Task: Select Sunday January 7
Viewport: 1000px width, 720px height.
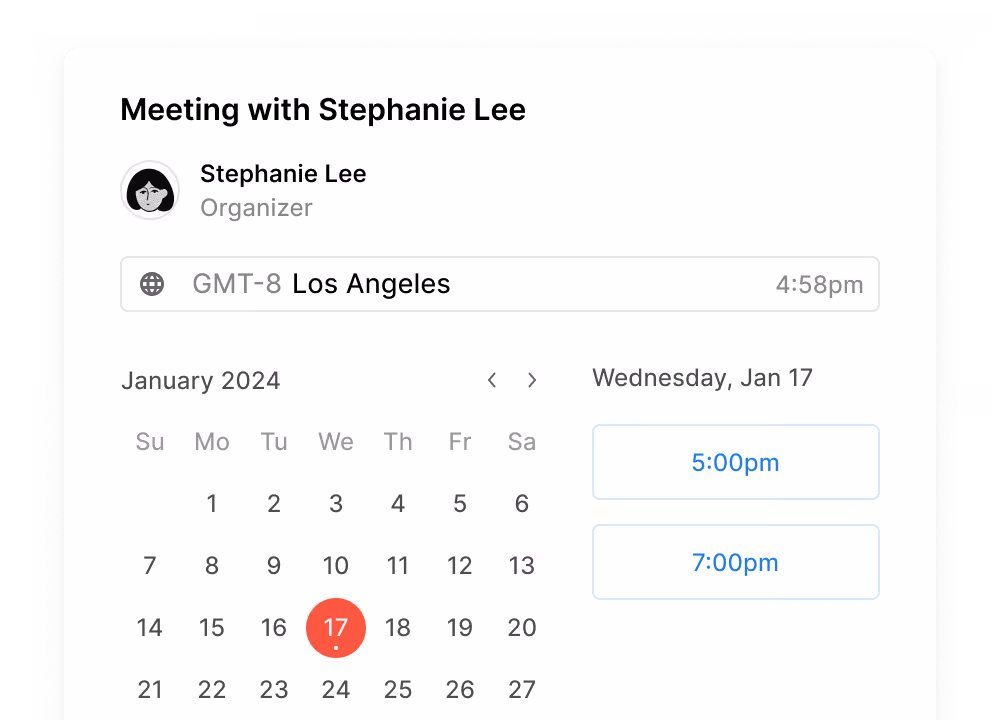Action: 150,566
